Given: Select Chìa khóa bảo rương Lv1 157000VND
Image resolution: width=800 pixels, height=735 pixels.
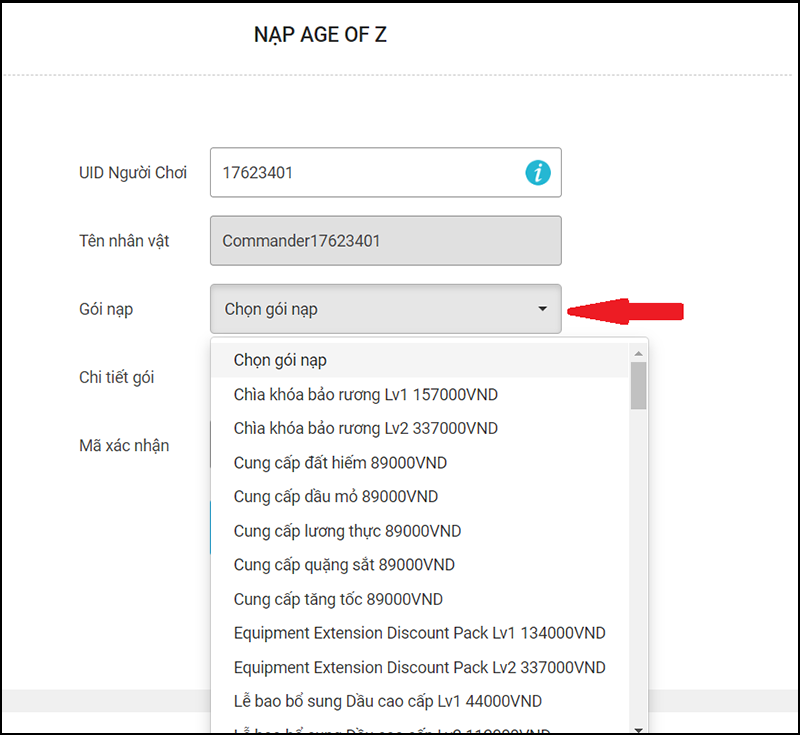Looking at the screenshot, I should click(419, 394).
